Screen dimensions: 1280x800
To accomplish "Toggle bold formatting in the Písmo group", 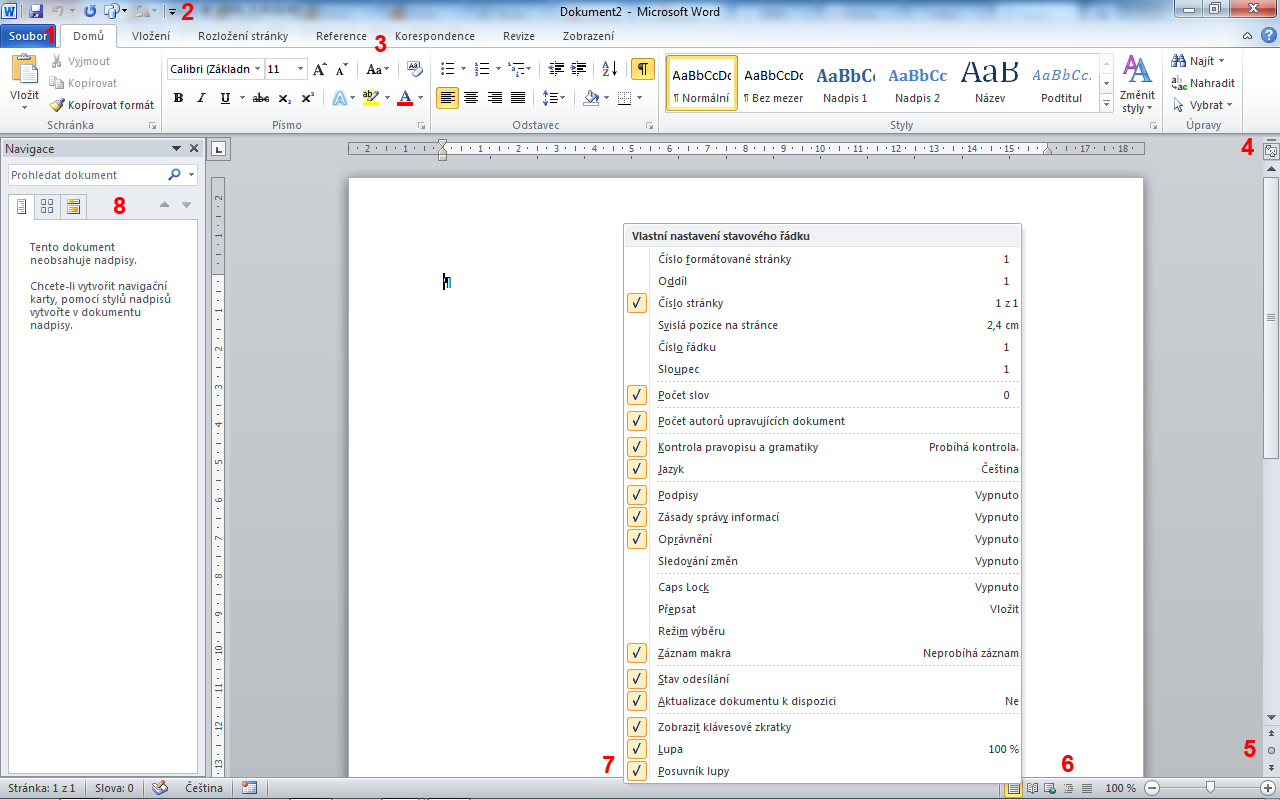I will click(x=178, y=98).
